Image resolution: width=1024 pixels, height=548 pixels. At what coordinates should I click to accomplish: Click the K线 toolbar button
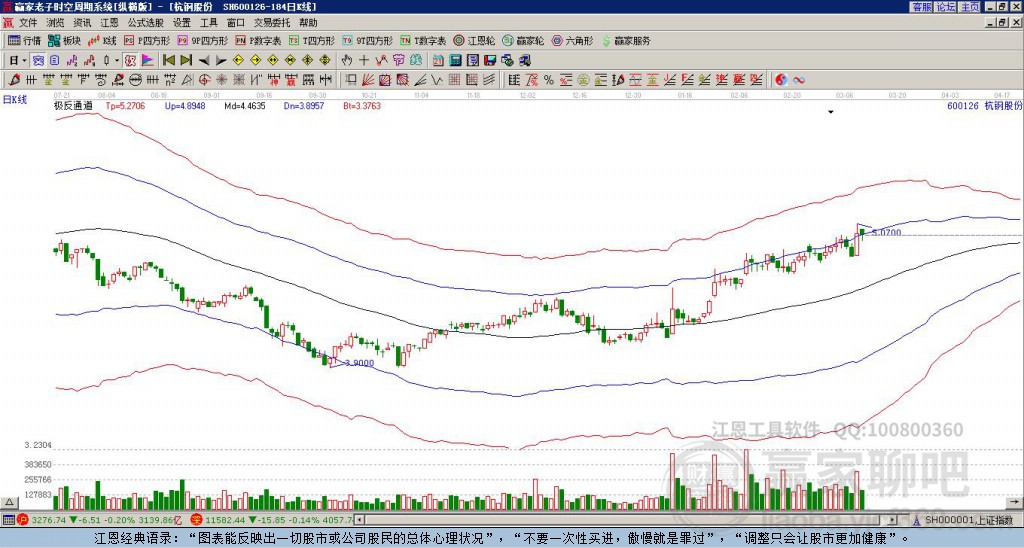click(x=102, y=40)
